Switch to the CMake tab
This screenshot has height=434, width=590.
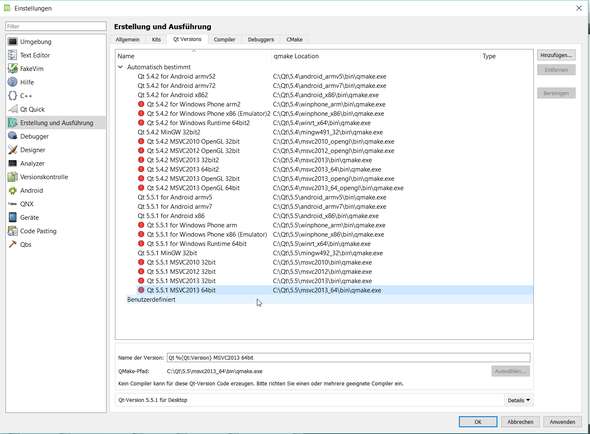(294, 40)
